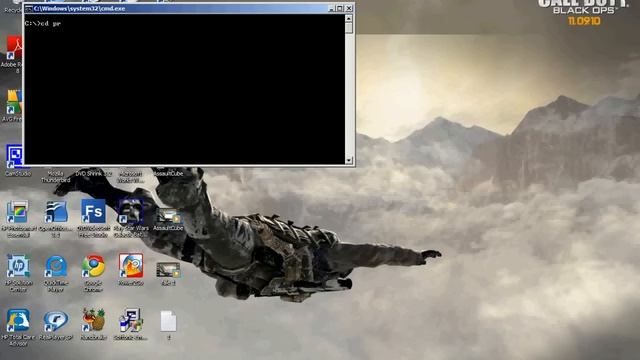Minimize the cmd.exe window

point(331,8)
